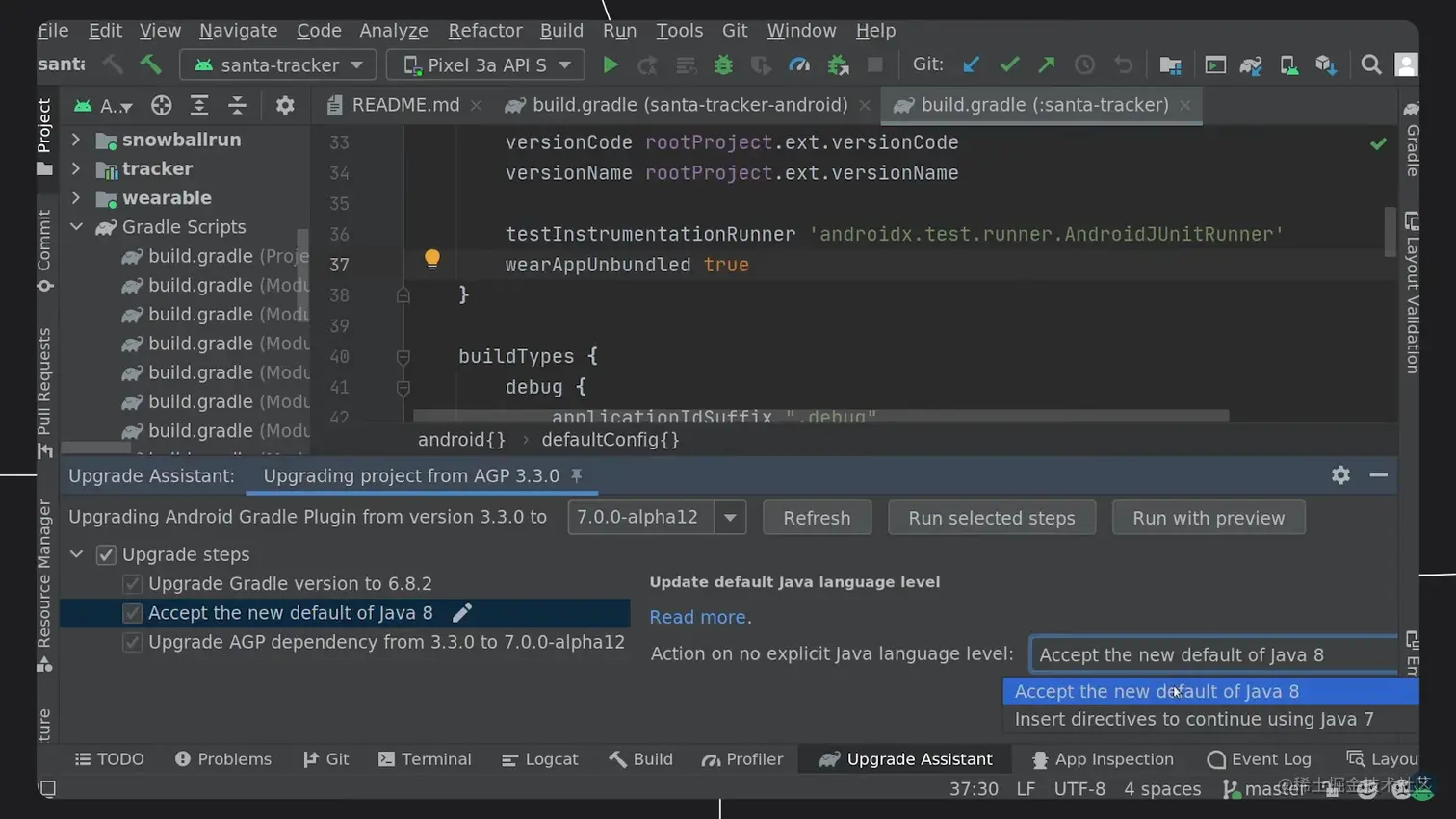Toggle Accept the new default of Java 8 checkbox

pos(132,613)
